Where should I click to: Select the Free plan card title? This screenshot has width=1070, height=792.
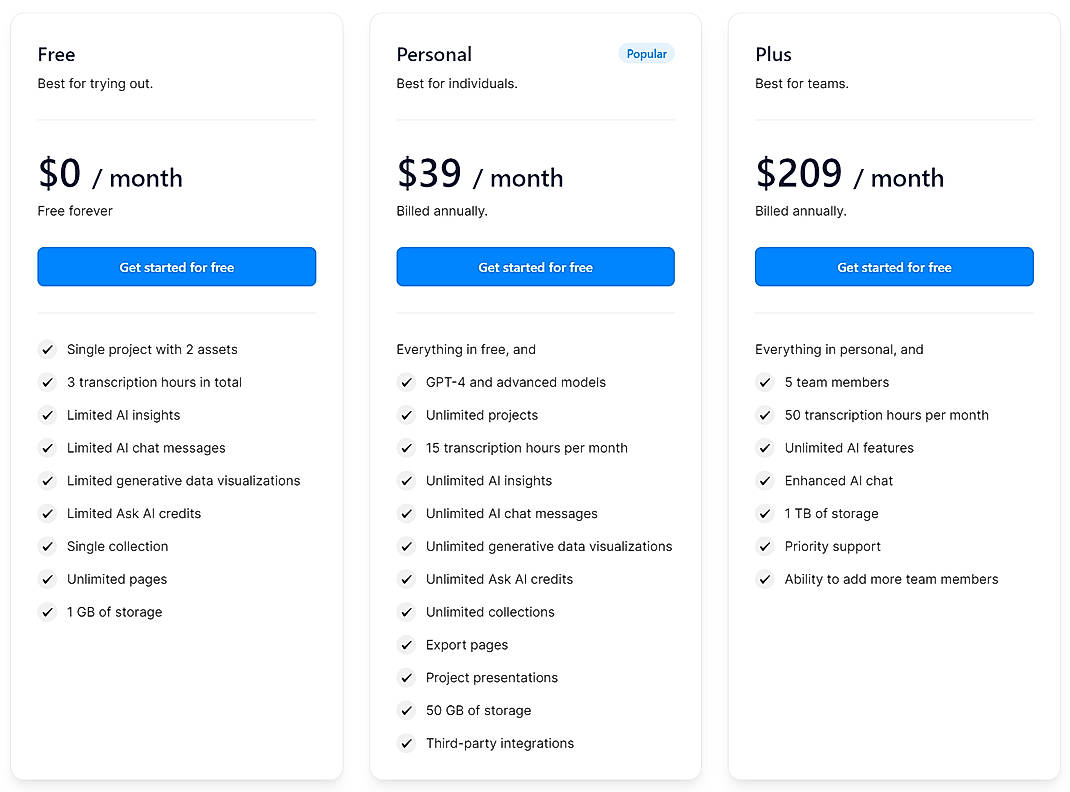pyautogui.click(x=56, y=54)
